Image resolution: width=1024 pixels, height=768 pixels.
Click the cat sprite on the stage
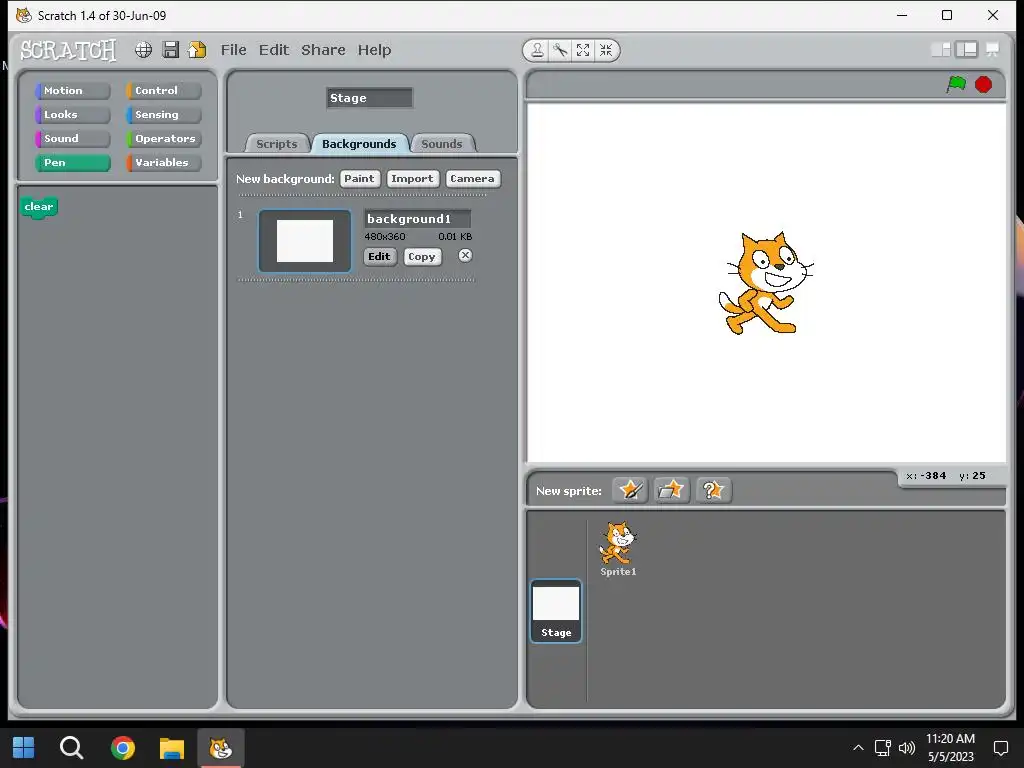click(x=765, y=283)
